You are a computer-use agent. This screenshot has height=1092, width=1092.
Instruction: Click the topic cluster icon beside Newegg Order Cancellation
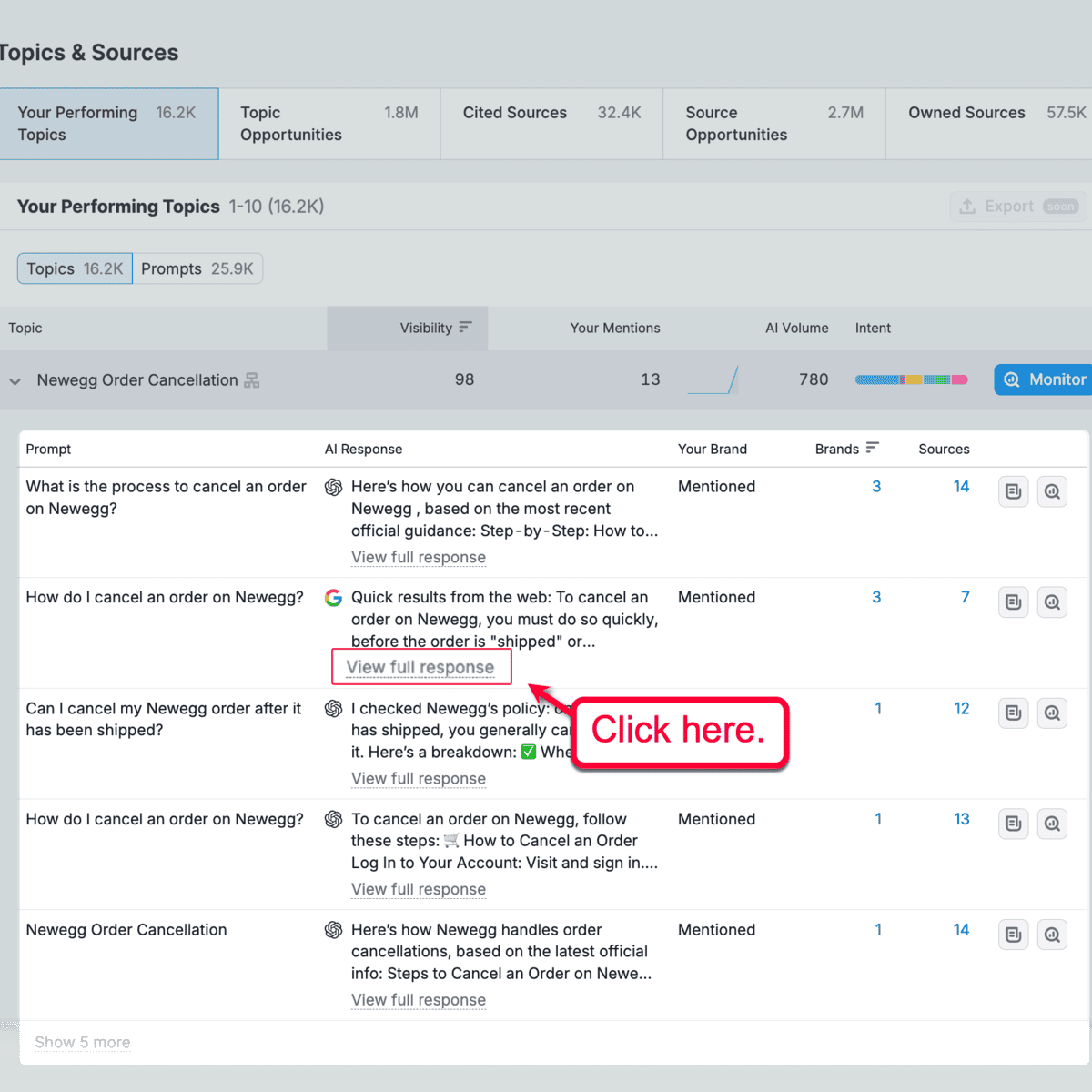coord(252,380)
